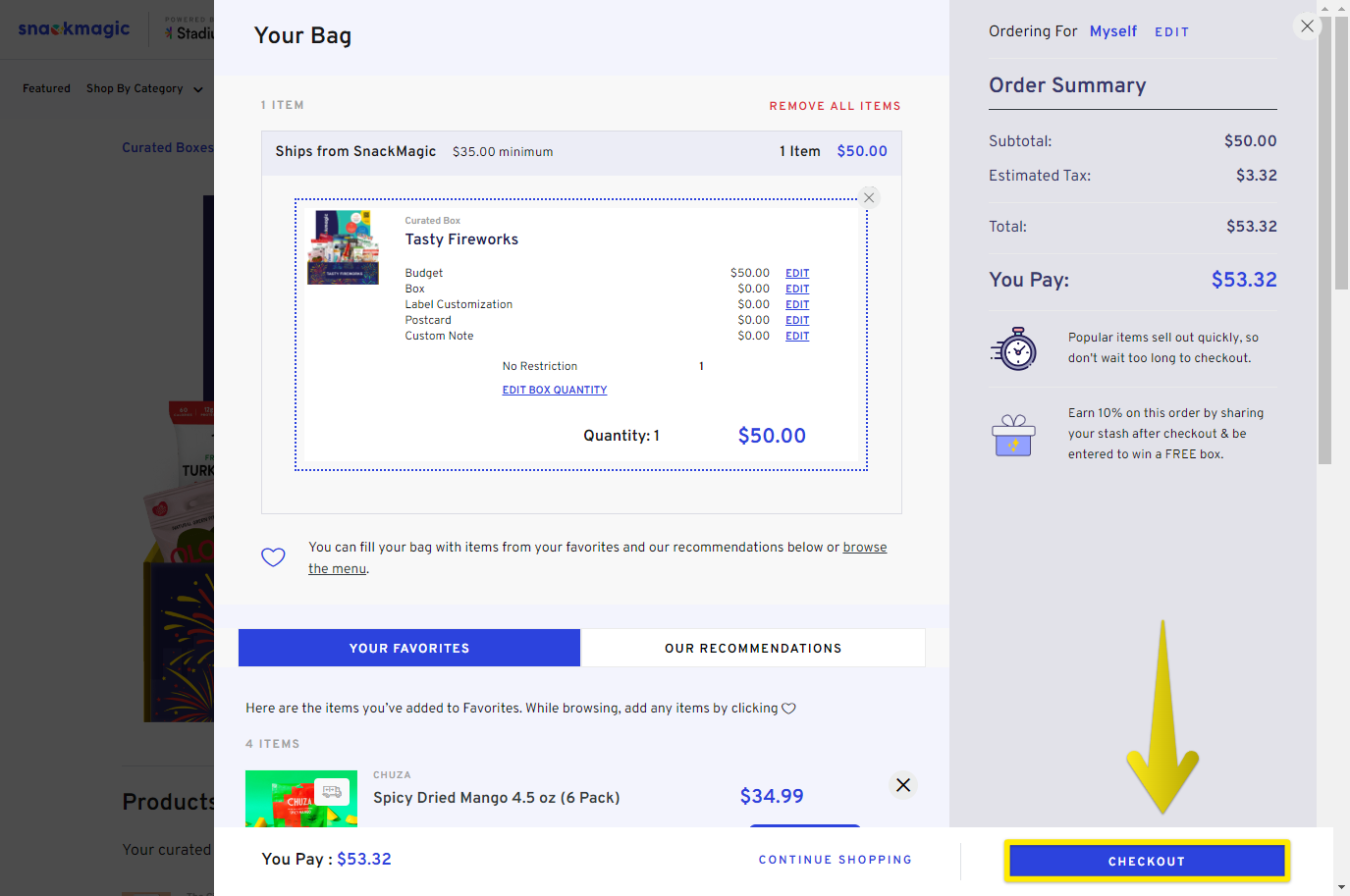The height and width of the screenshot is (896, 1350).
Task: Click the gift box icon in Order Summary
Action: pos(1014,435)
